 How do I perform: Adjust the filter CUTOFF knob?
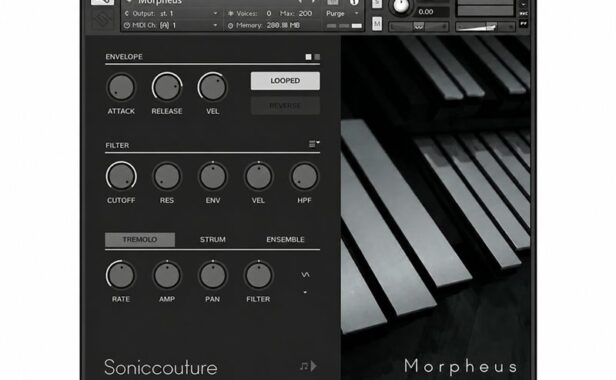[121, 176]
